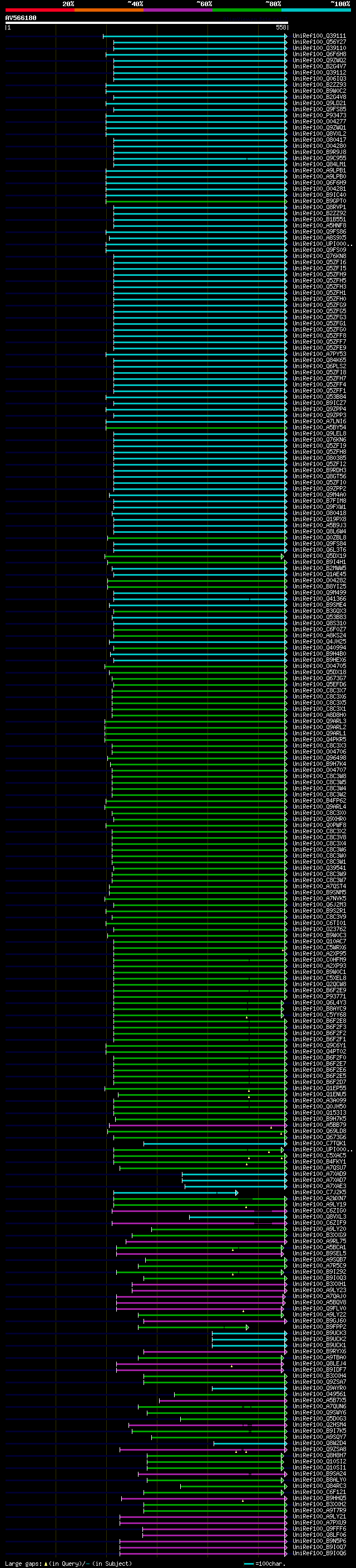Open hit UniRef100_Q84K65
This screenshot has width=356, height=1568.
pyautogui.click(x=319, y=360)
